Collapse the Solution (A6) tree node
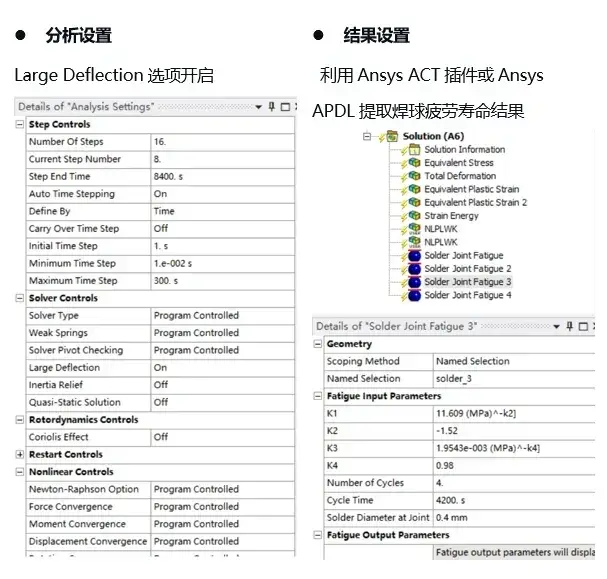This screenshot has width=607, height=579. [x=367, y=136]
